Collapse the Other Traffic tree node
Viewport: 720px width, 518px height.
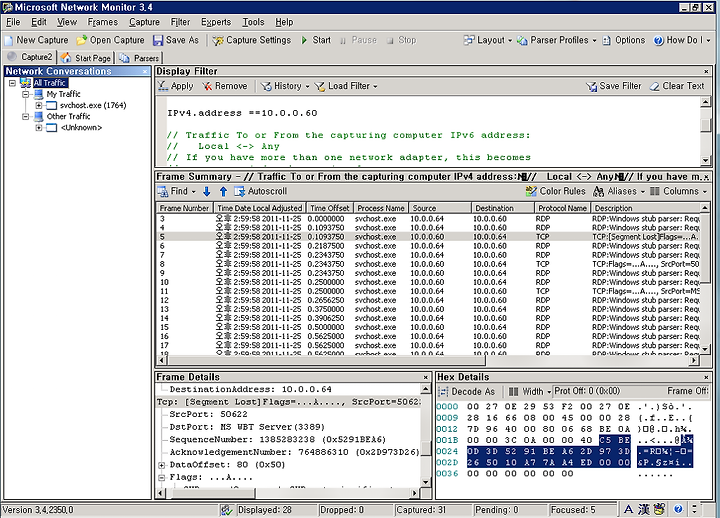coord(25,117)
